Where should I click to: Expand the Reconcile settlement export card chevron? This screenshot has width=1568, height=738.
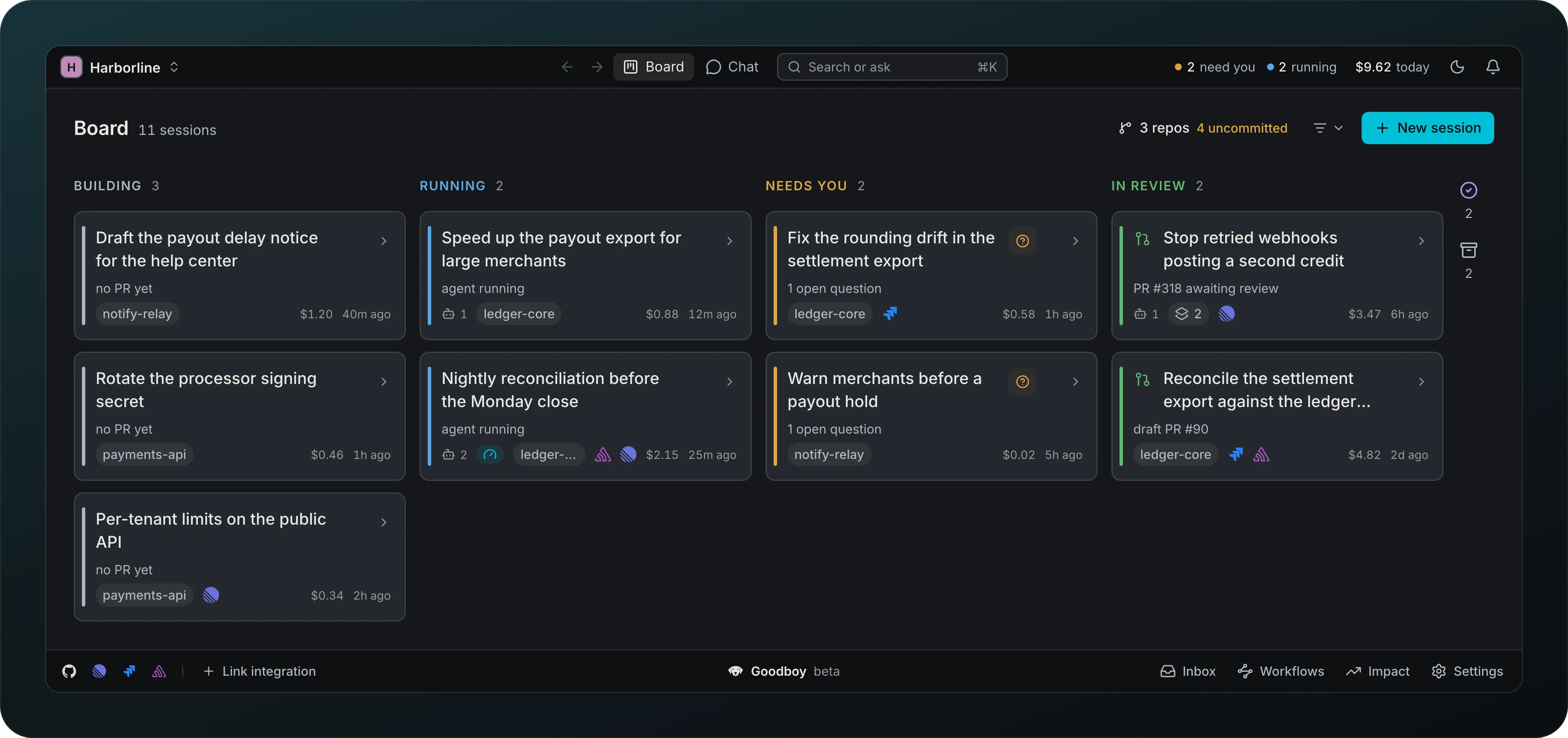[x=1421, y=382]
